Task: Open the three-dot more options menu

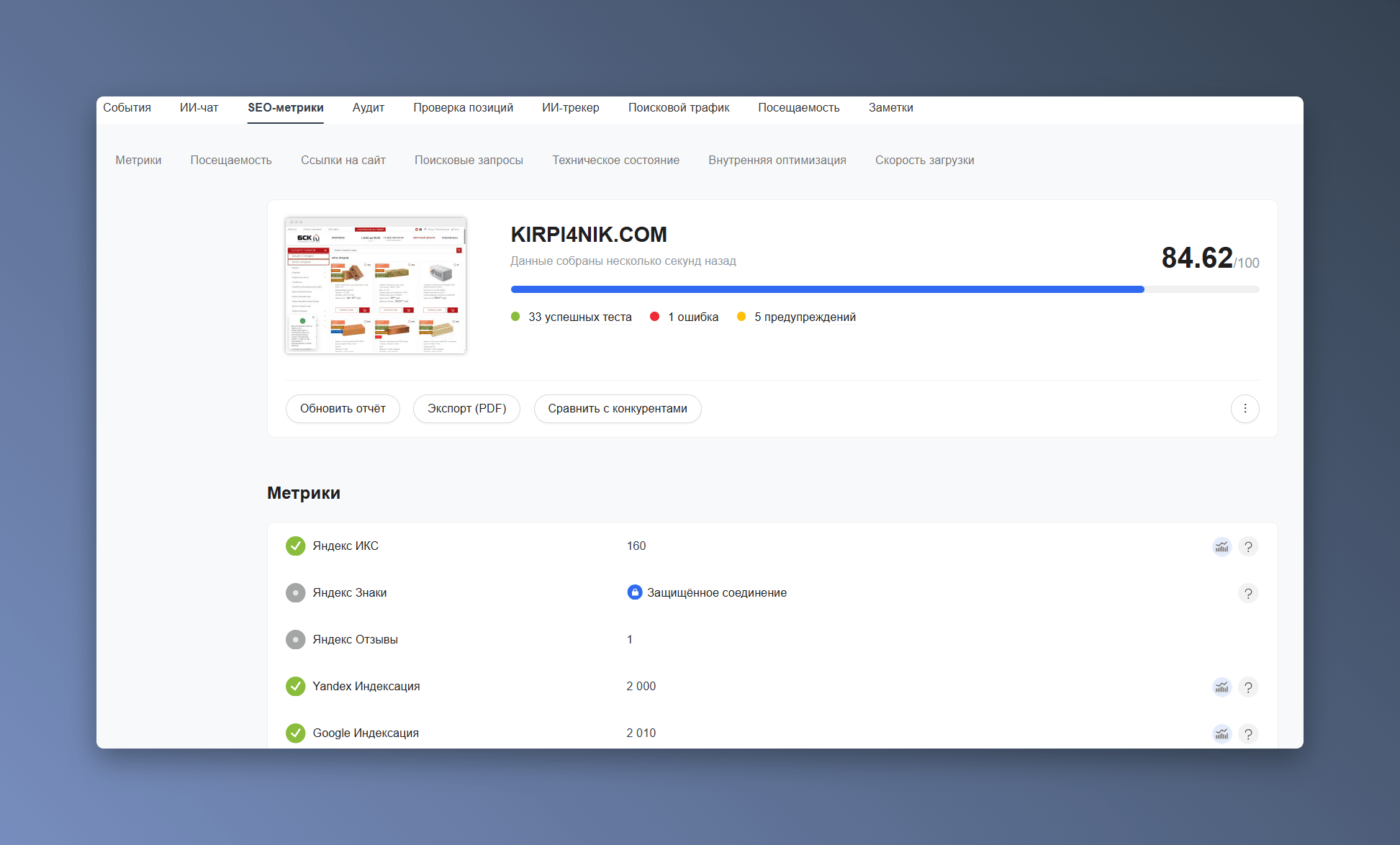Action: click(x=1245, y=409)
